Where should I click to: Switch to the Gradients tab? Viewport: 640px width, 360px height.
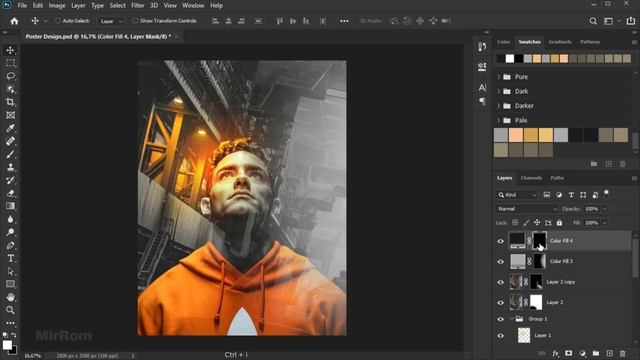click(x=560, y=42)
